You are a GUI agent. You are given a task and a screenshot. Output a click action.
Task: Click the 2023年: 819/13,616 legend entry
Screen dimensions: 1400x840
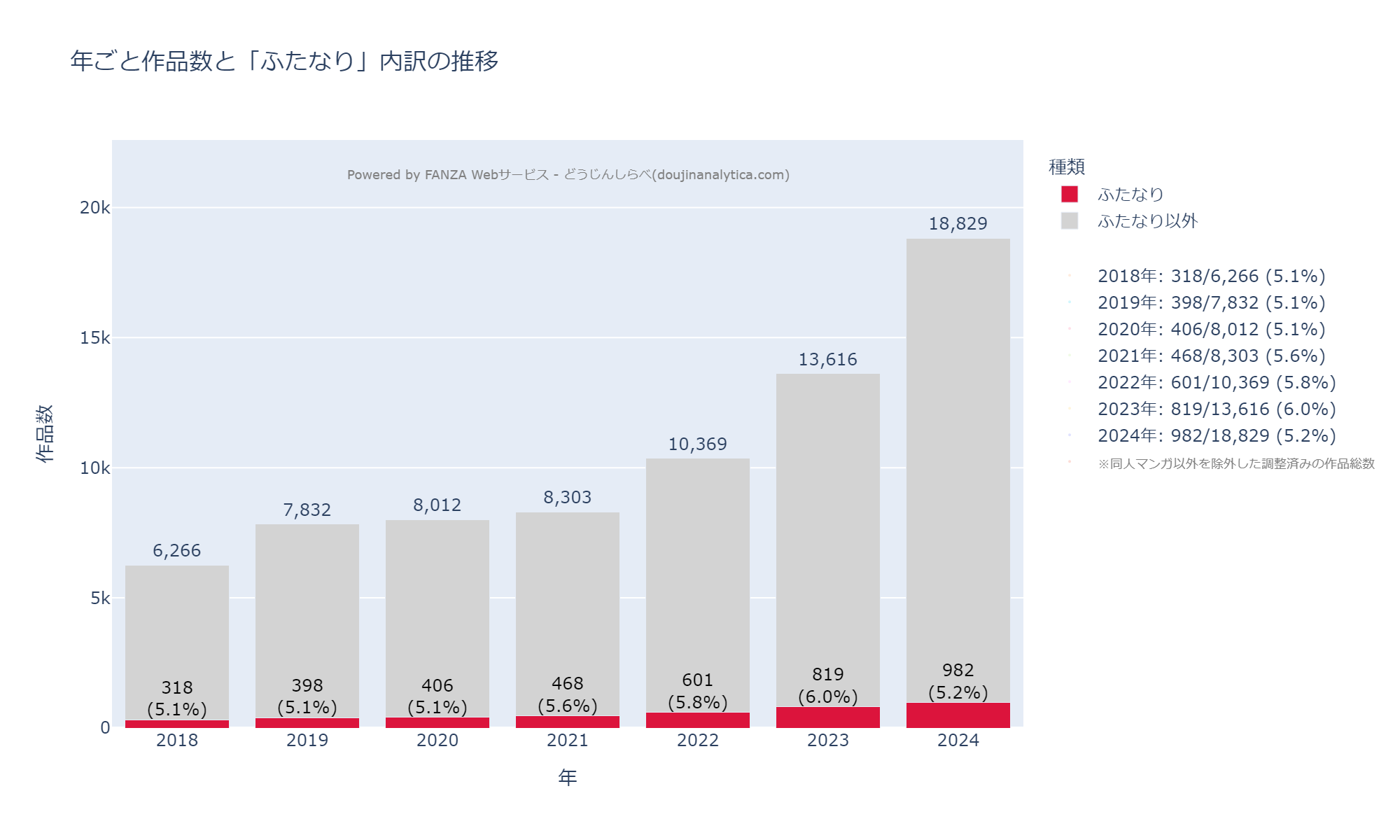[1217, 409]
